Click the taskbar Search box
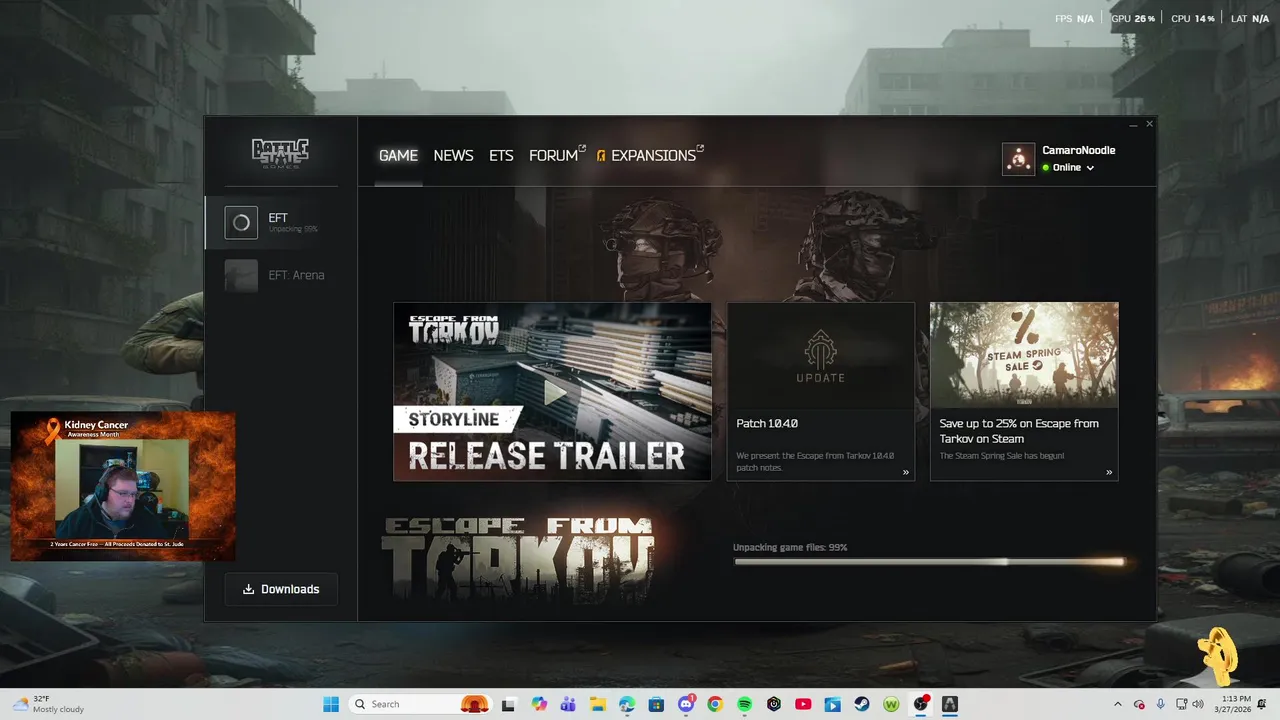 421,704
